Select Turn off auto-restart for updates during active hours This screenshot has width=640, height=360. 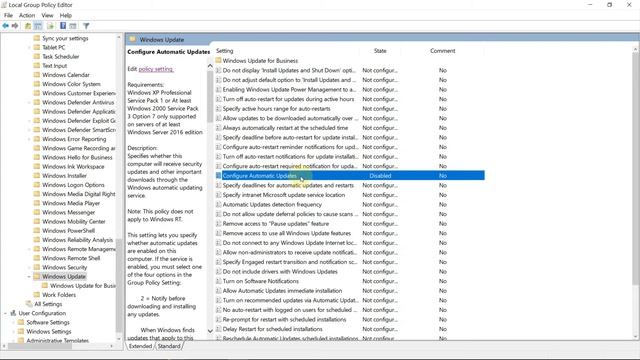288,99
